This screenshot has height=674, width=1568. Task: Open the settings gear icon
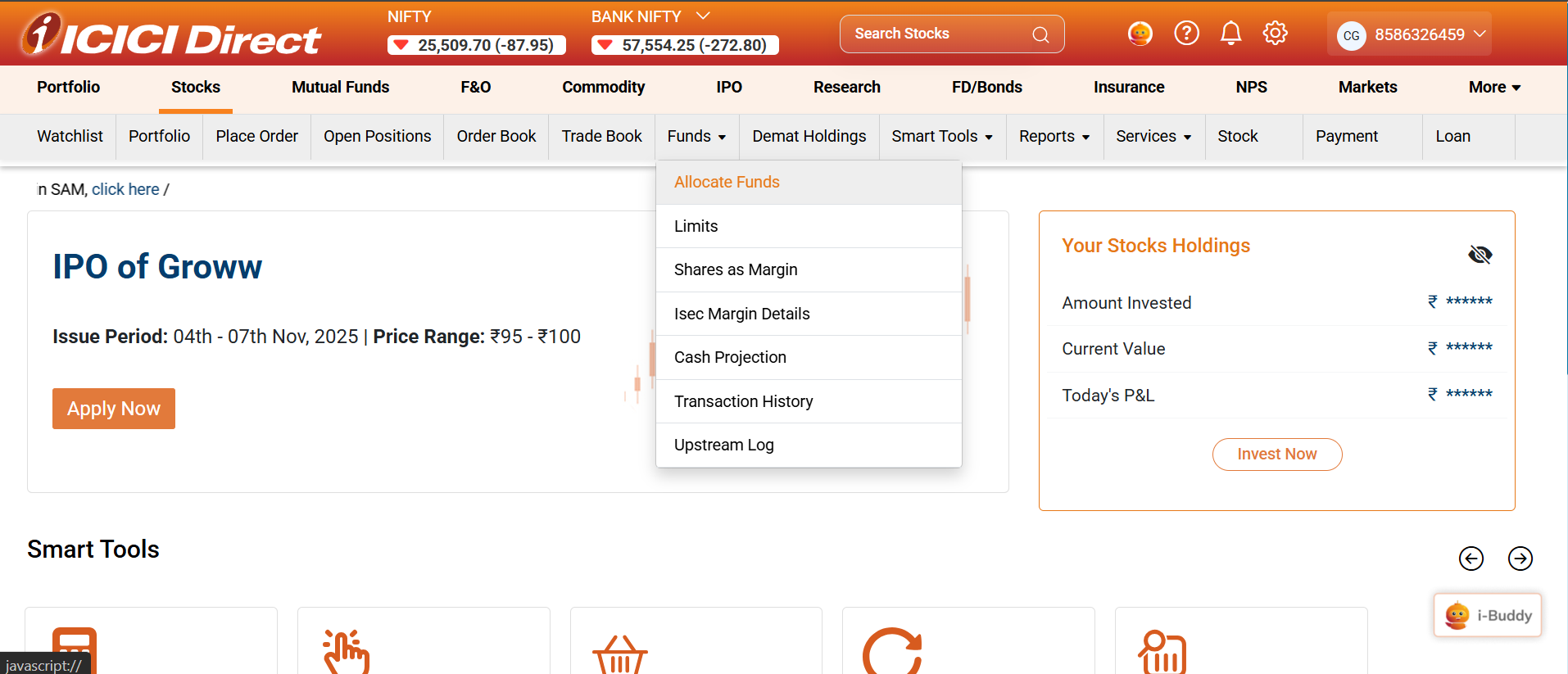click(x=1275, y=34)
